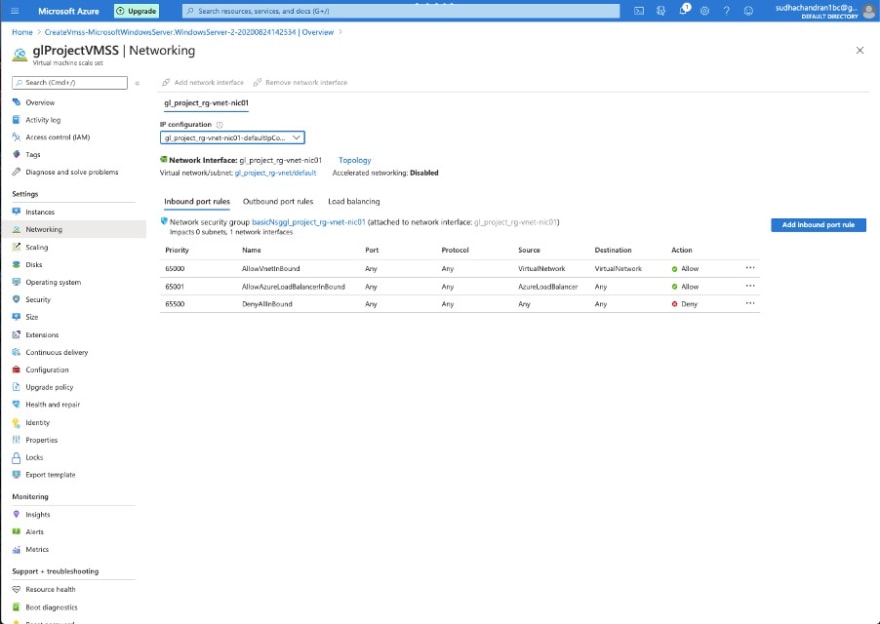The height and width of the screenshot is (624, 880).
Task: Open Overview in the sidebar
Action: (40, 103)
